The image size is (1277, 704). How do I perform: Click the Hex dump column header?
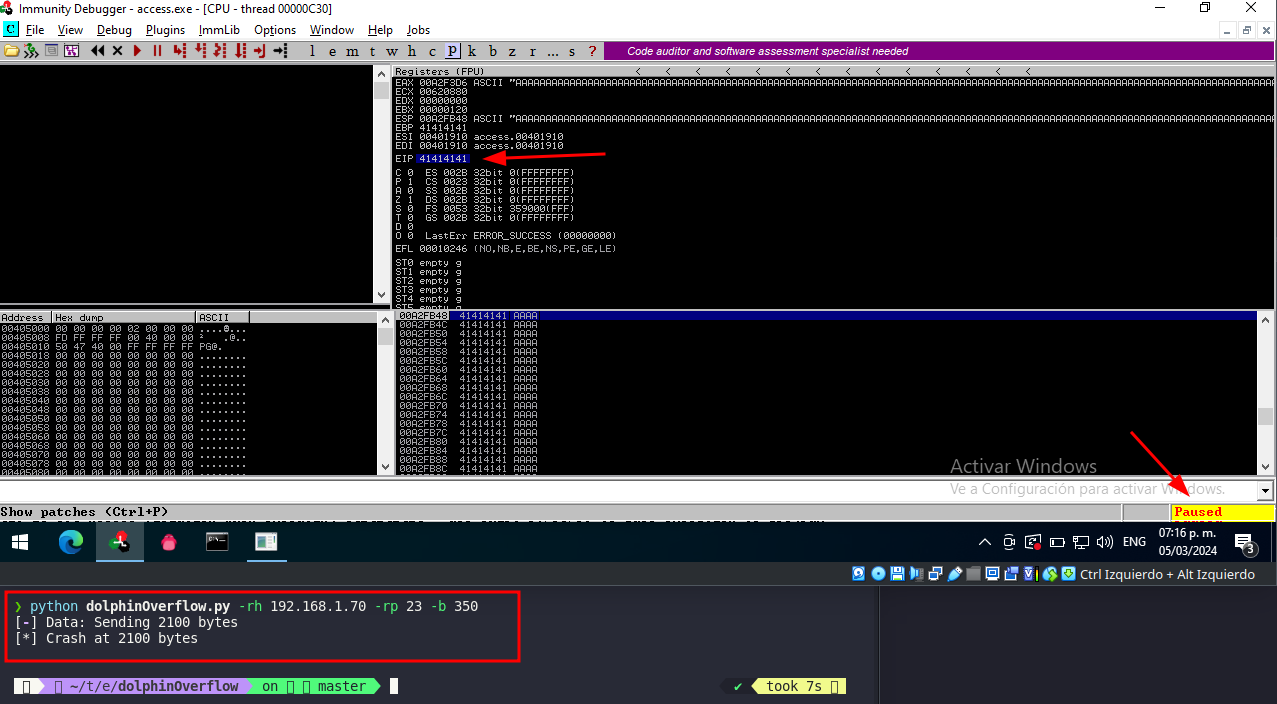pos(124,317)
